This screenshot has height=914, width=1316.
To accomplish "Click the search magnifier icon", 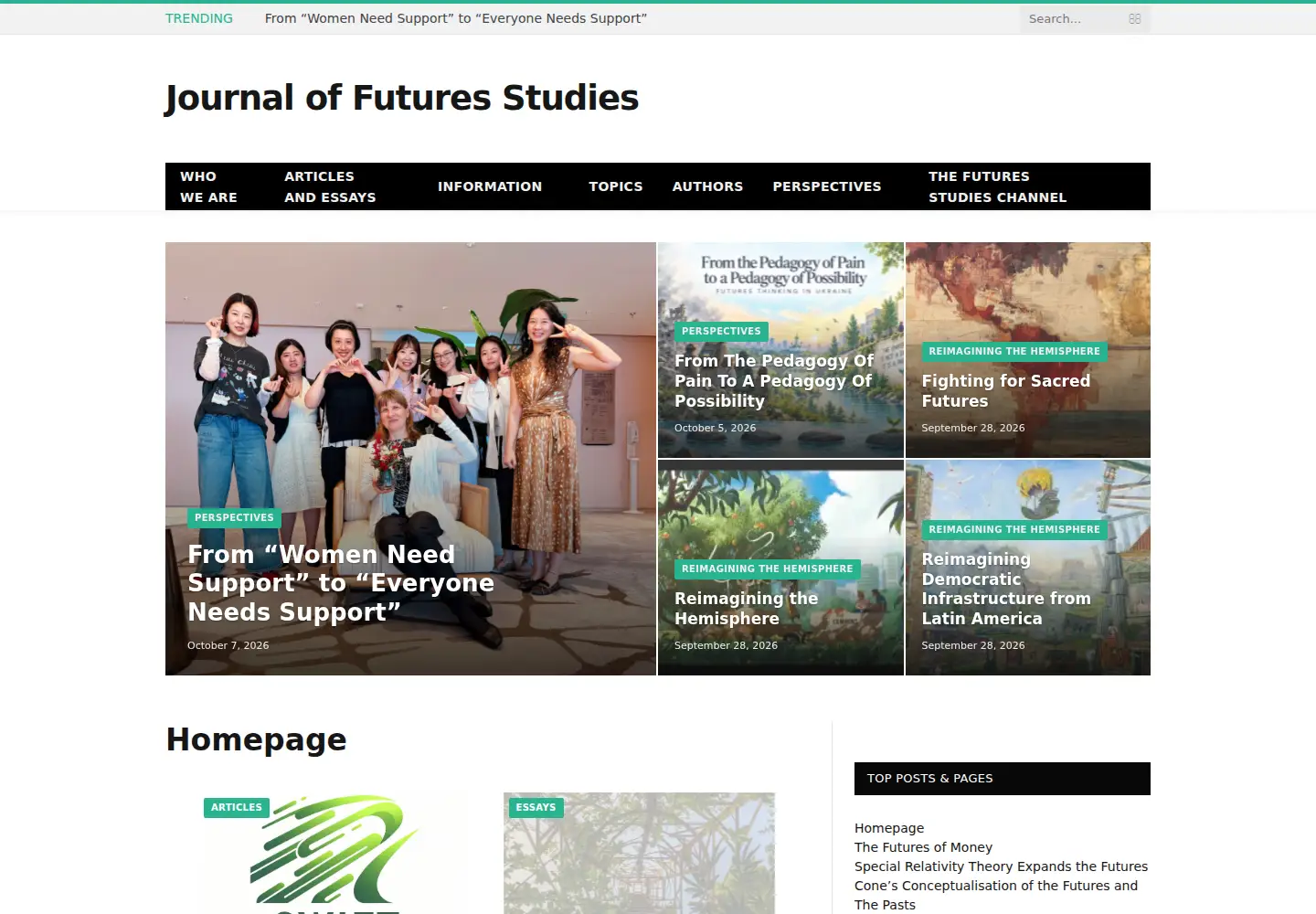I will (1134, 18).
